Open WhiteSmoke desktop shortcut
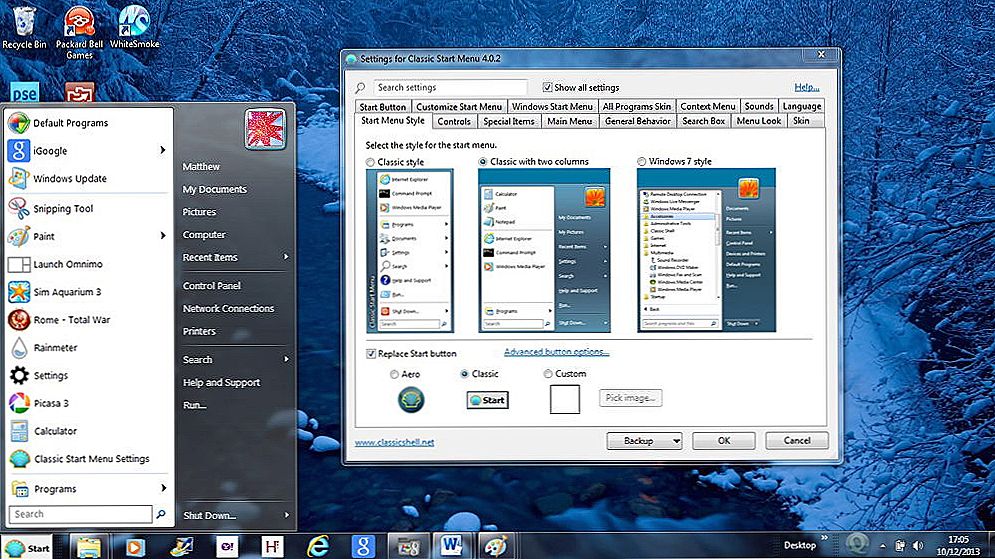Image resolution: width=995 pixels, height=559 pixels. 134,27
